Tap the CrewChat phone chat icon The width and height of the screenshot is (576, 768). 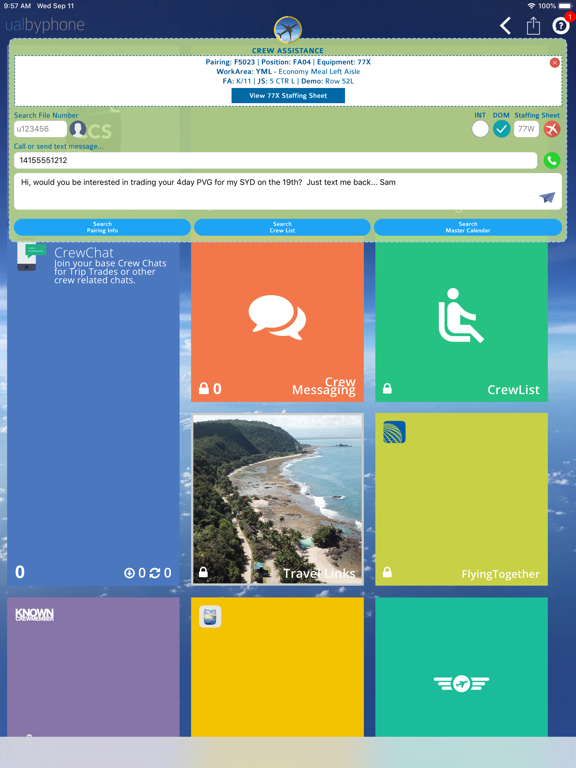point(32,256)
